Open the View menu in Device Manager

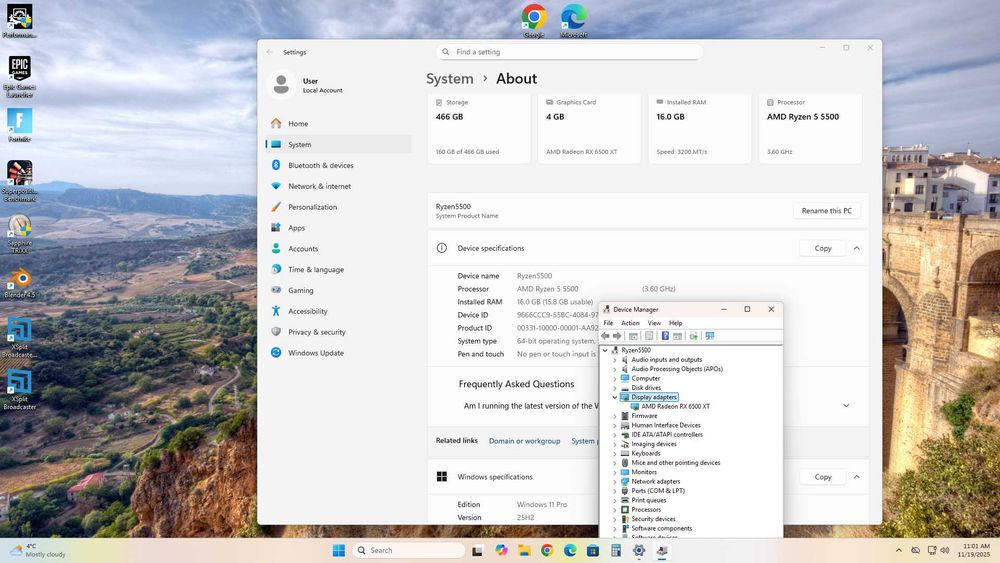(x=654, y=323)
